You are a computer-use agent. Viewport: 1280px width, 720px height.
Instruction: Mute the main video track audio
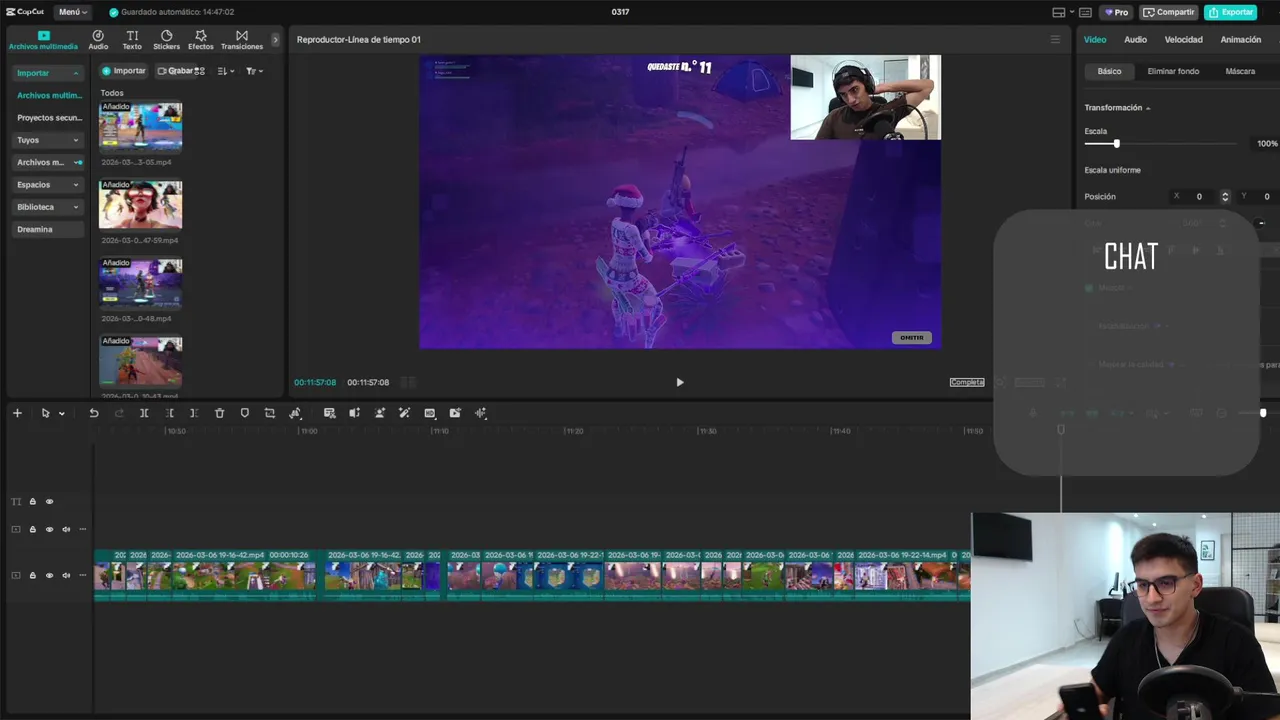66,576
